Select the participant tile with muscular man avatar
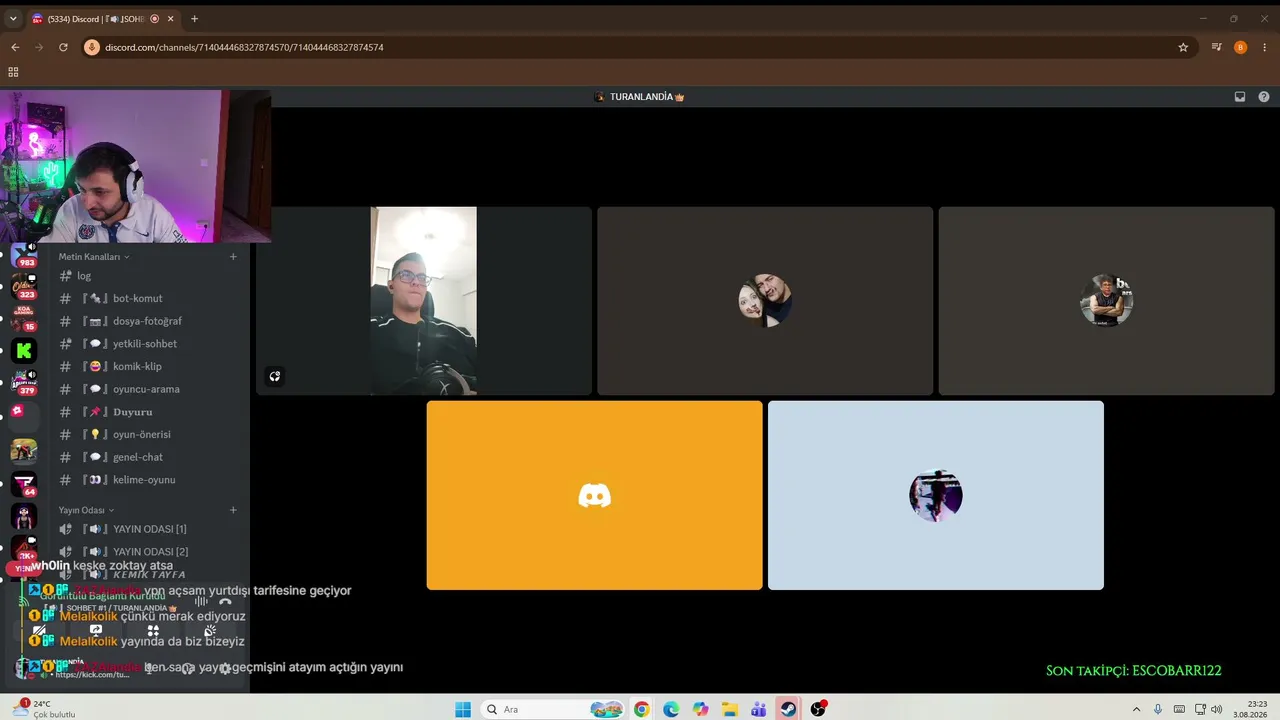This screenshot has width=1280, height=720. tap(1106, 301)
